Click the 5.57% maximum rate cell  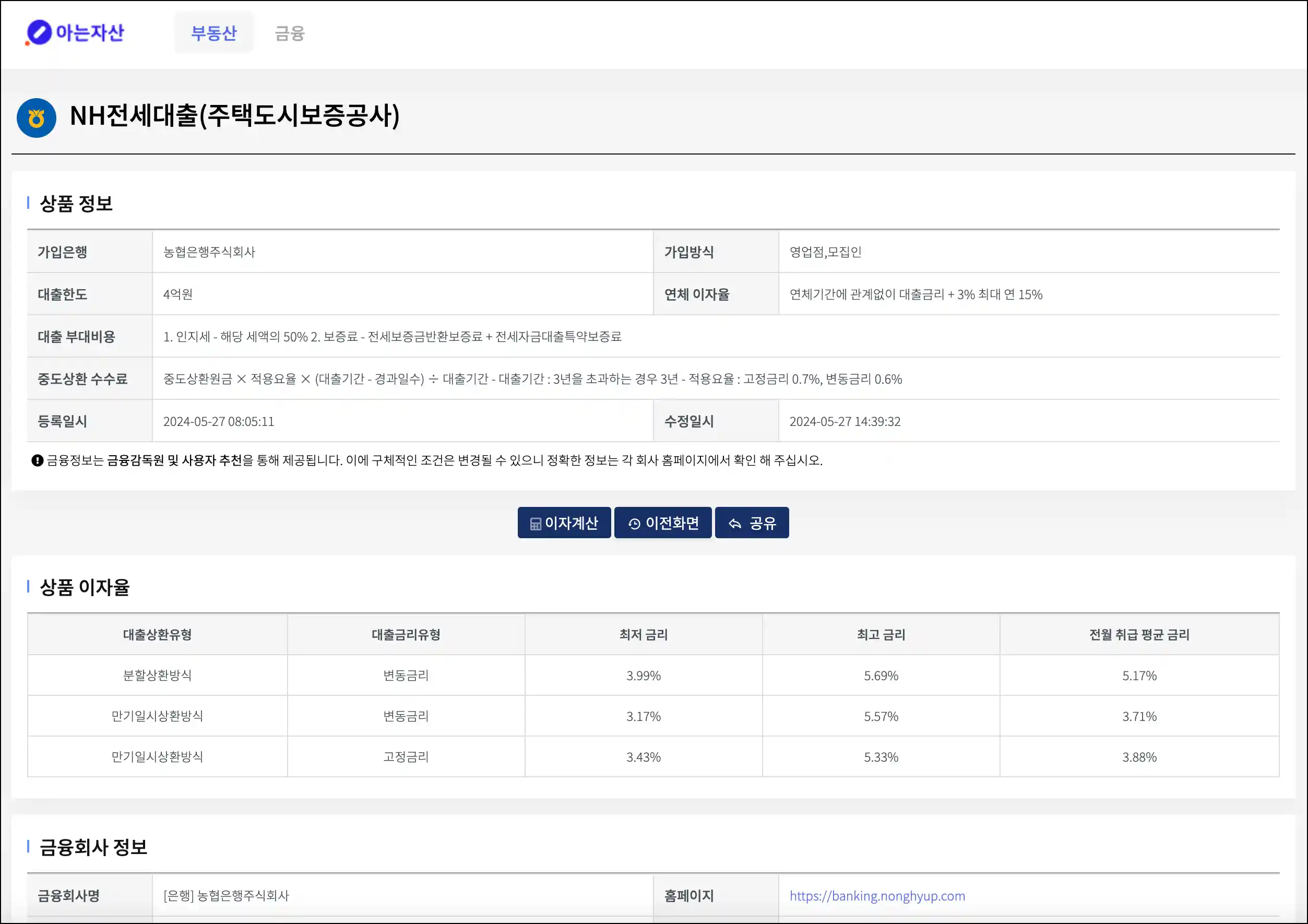coord(881,716)
